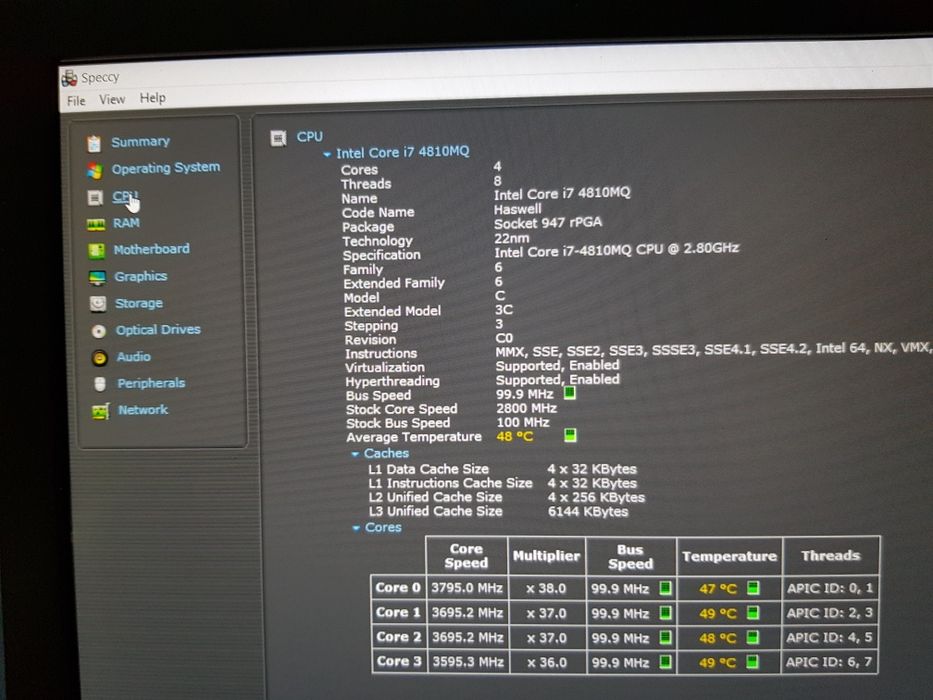933x700 pixels.
Task: View the Graphics section
Action: pos(140,276)
